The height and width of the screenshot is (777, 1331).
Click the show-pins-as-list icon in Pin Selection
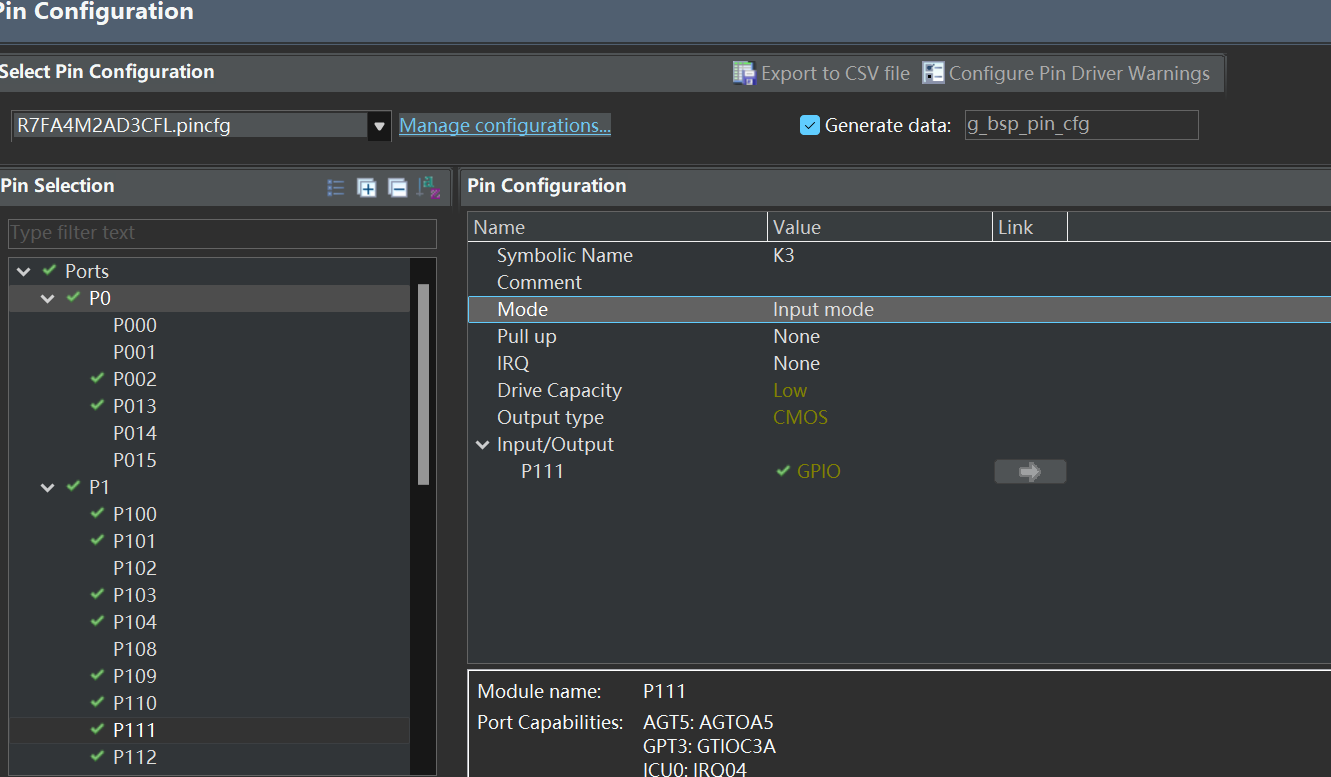(336, 187)
